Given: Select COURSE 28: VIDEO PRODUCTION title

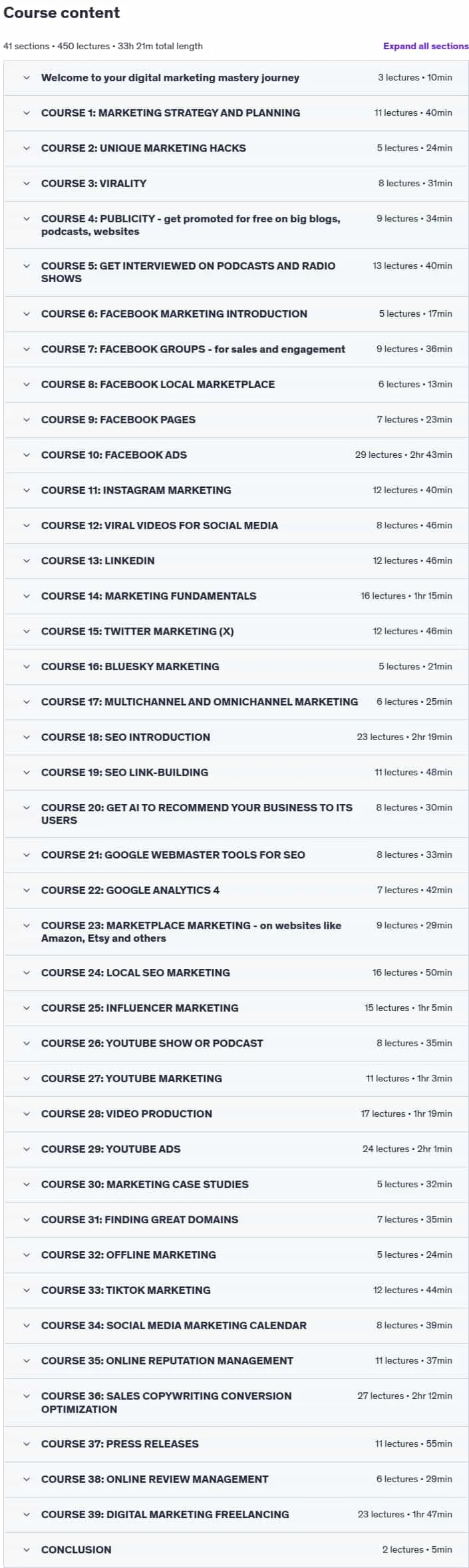Looking at the screenshot, I should pos(126,1114).
